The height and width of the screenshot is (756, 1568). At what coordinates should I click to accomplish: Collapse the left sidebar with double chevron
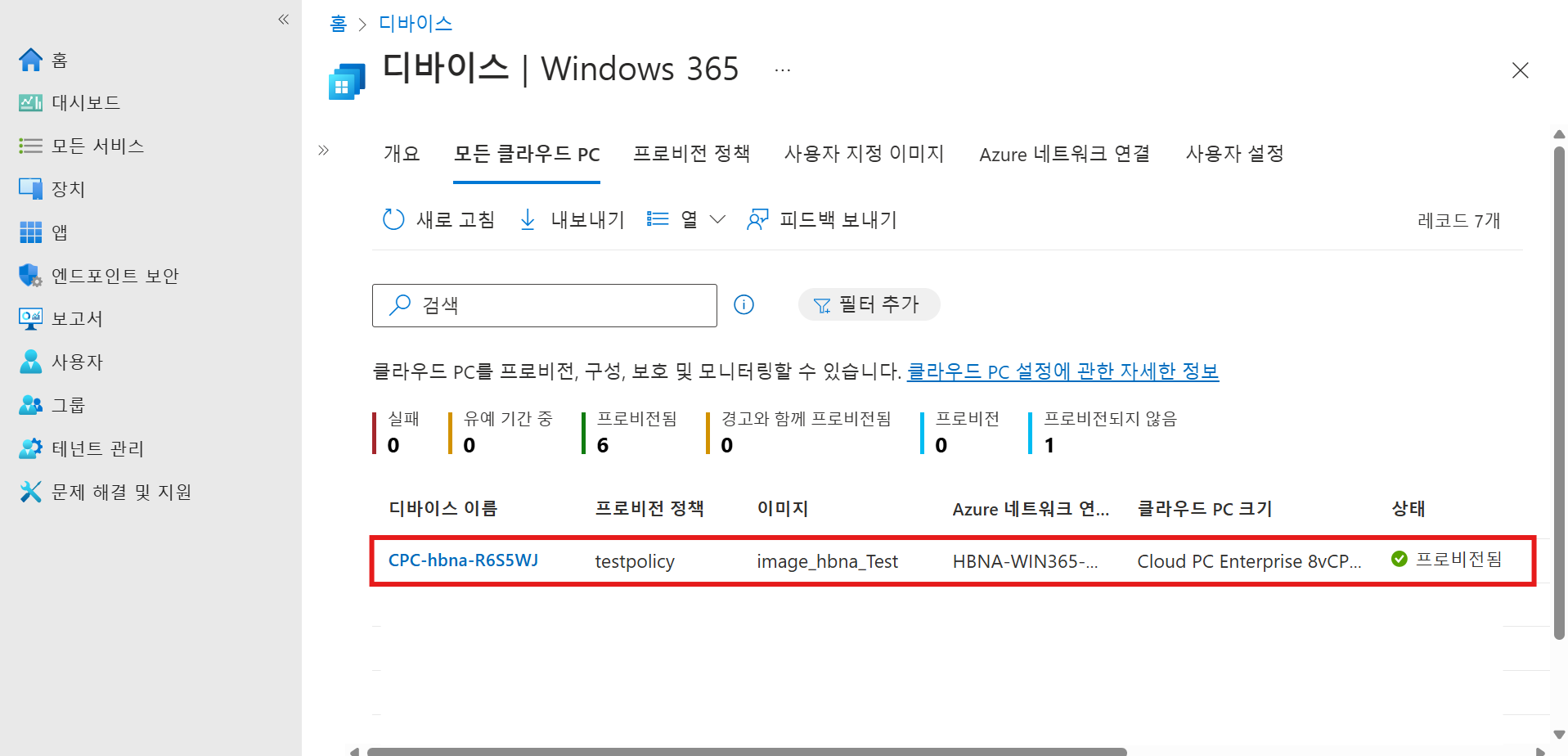pyautogui.click(x=284, y=19)
